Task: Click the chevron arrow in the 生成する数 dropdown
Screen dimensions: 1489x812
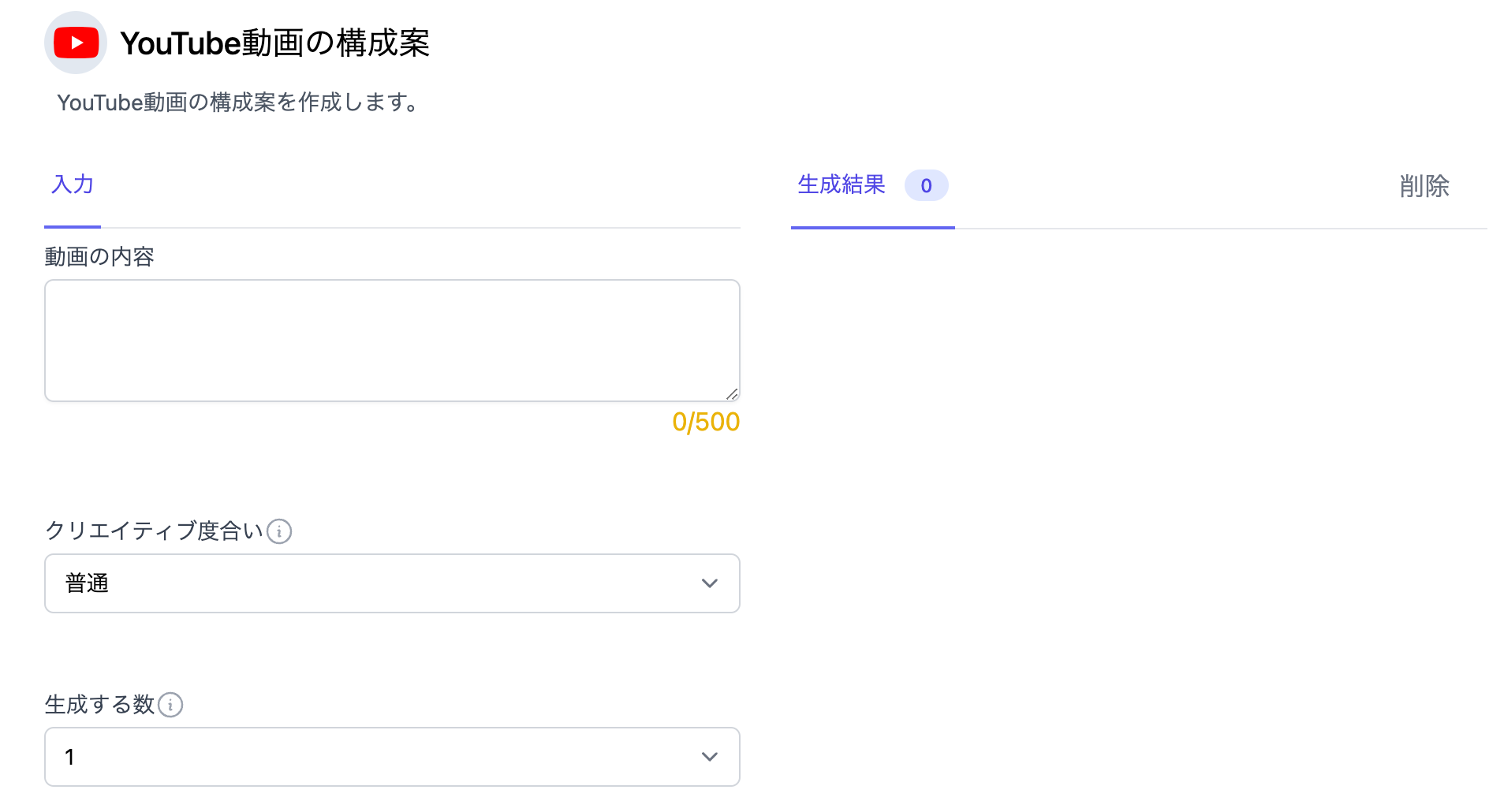Action: [x=709, y=757]
